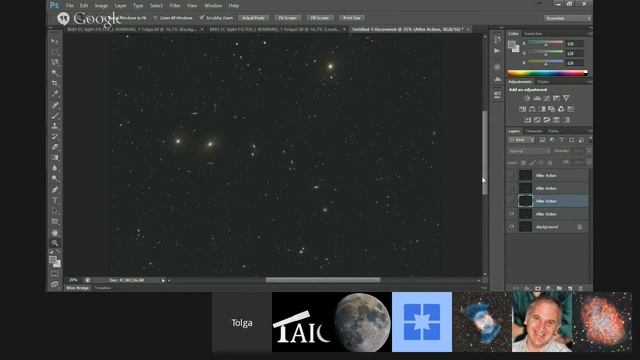The height and width of the screenshot is (360, 640).
Task: Hide the Background layer
Action: tap(511, 227)
